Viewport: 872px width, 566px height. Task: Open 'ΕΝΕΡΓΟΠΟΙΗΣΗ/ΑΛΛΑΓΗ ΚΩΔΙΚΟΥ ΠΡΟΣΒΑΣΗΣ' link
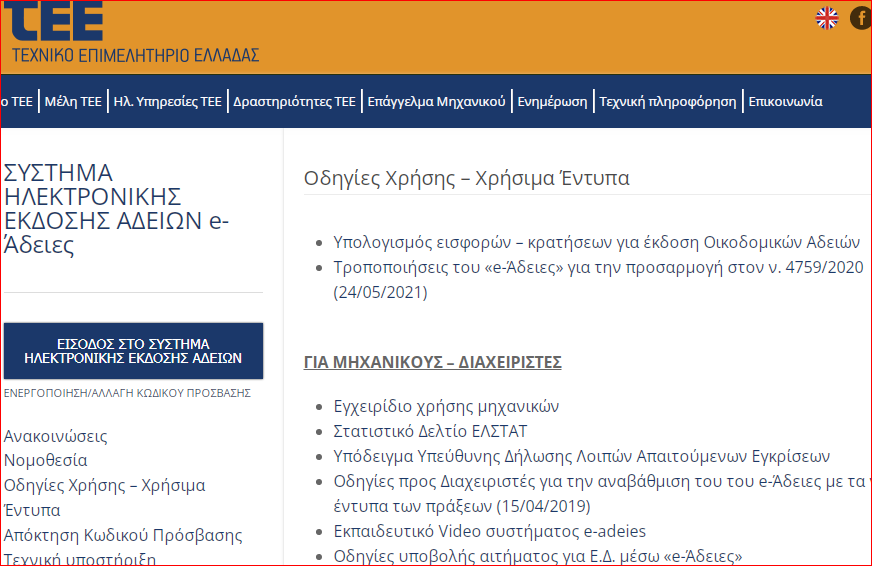point(127,393)
